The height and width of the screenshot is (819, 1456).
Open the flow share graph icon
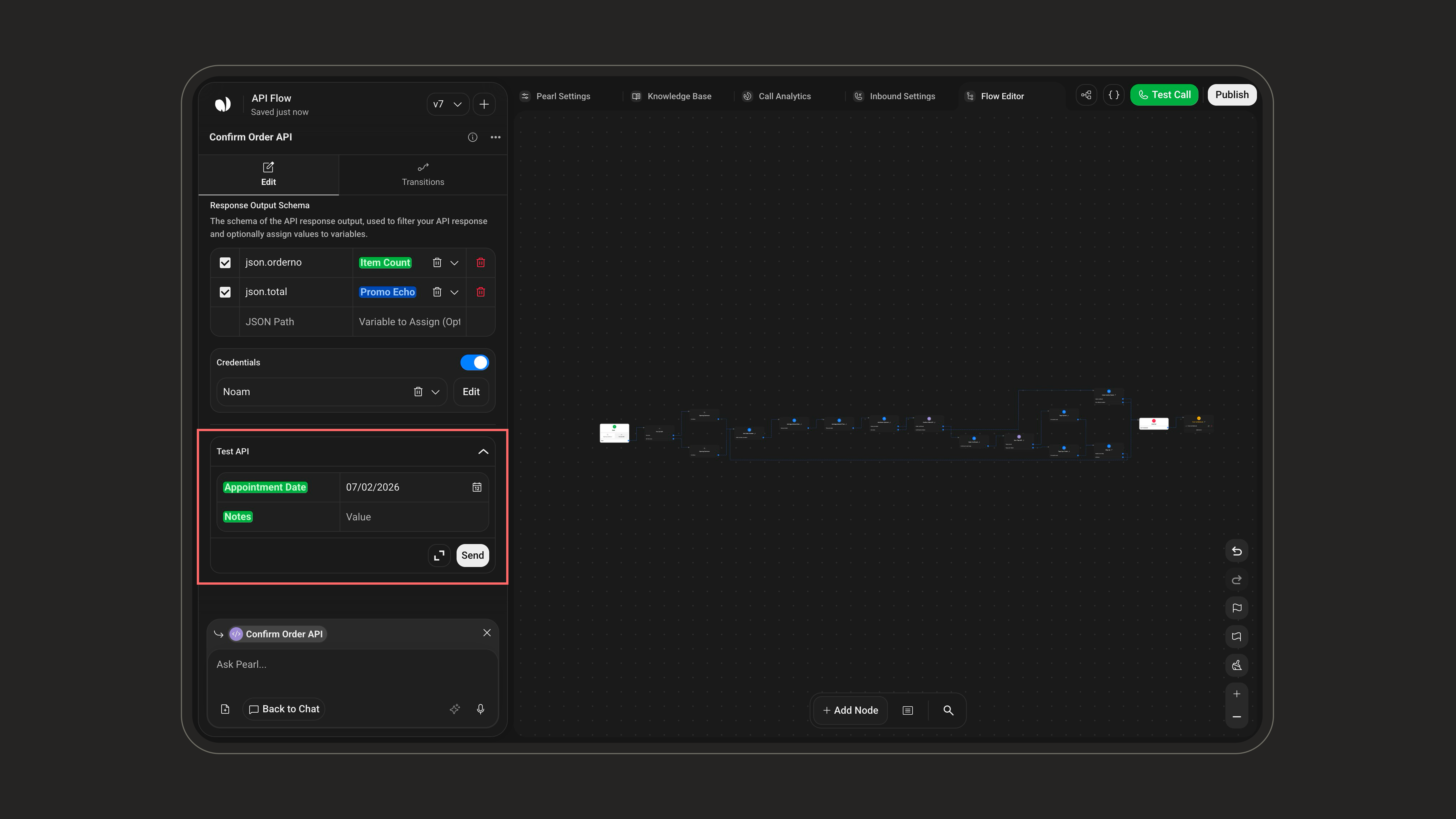coord(1086,95)
